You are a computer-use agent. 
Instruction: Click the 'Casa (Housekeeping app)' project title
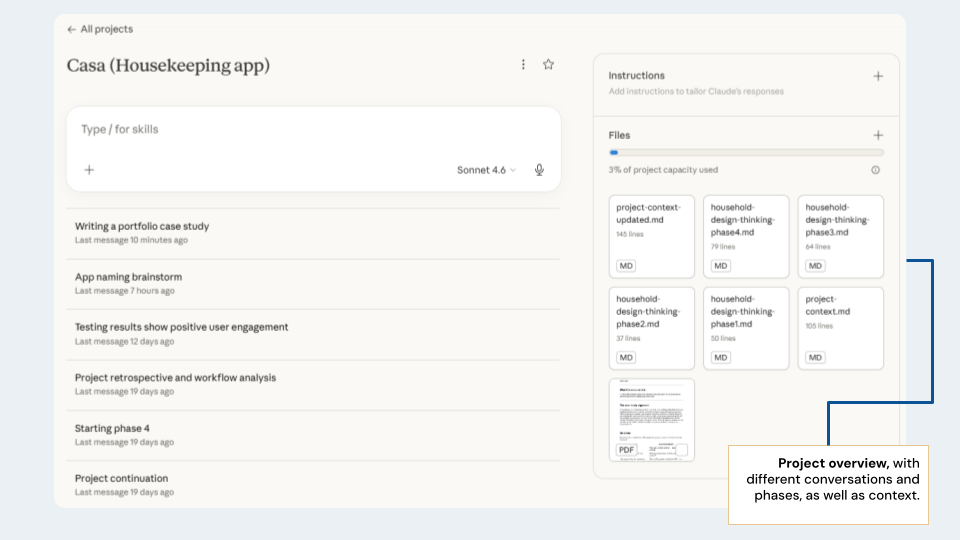click(x=168, y=66)
